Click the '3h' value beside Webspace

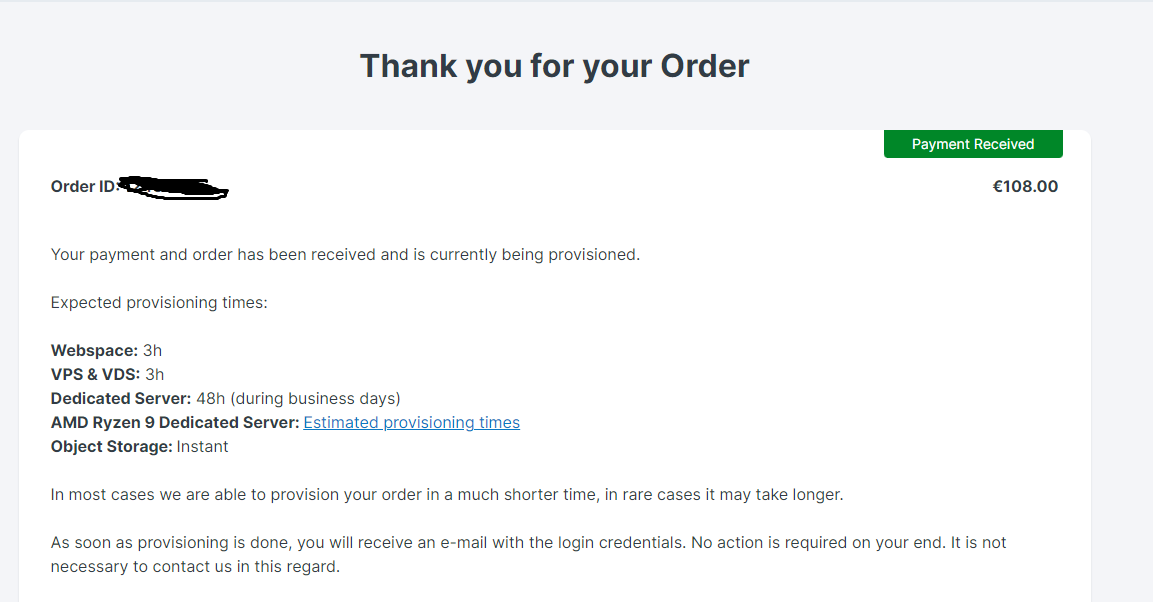(152, 351)
